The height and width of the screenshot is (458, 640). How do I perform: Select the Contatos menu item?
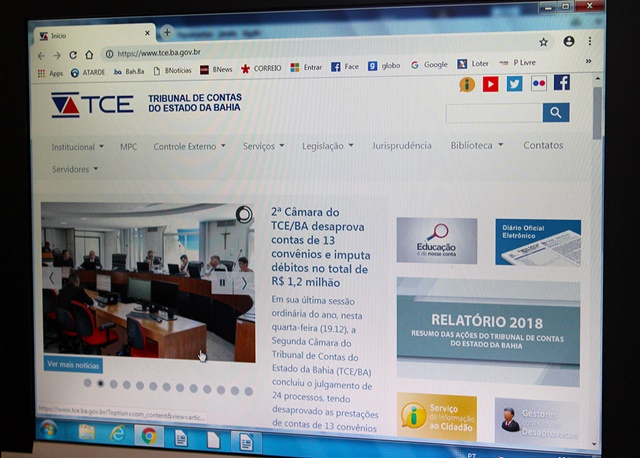click(x=543, y=145)
